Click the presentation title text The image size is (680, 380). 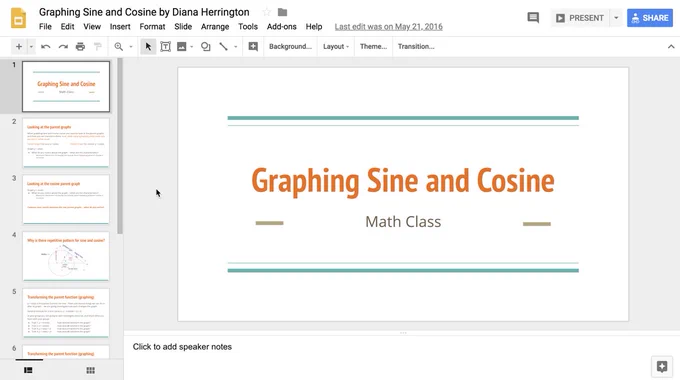pyautogui.click(x=144, y=12)
